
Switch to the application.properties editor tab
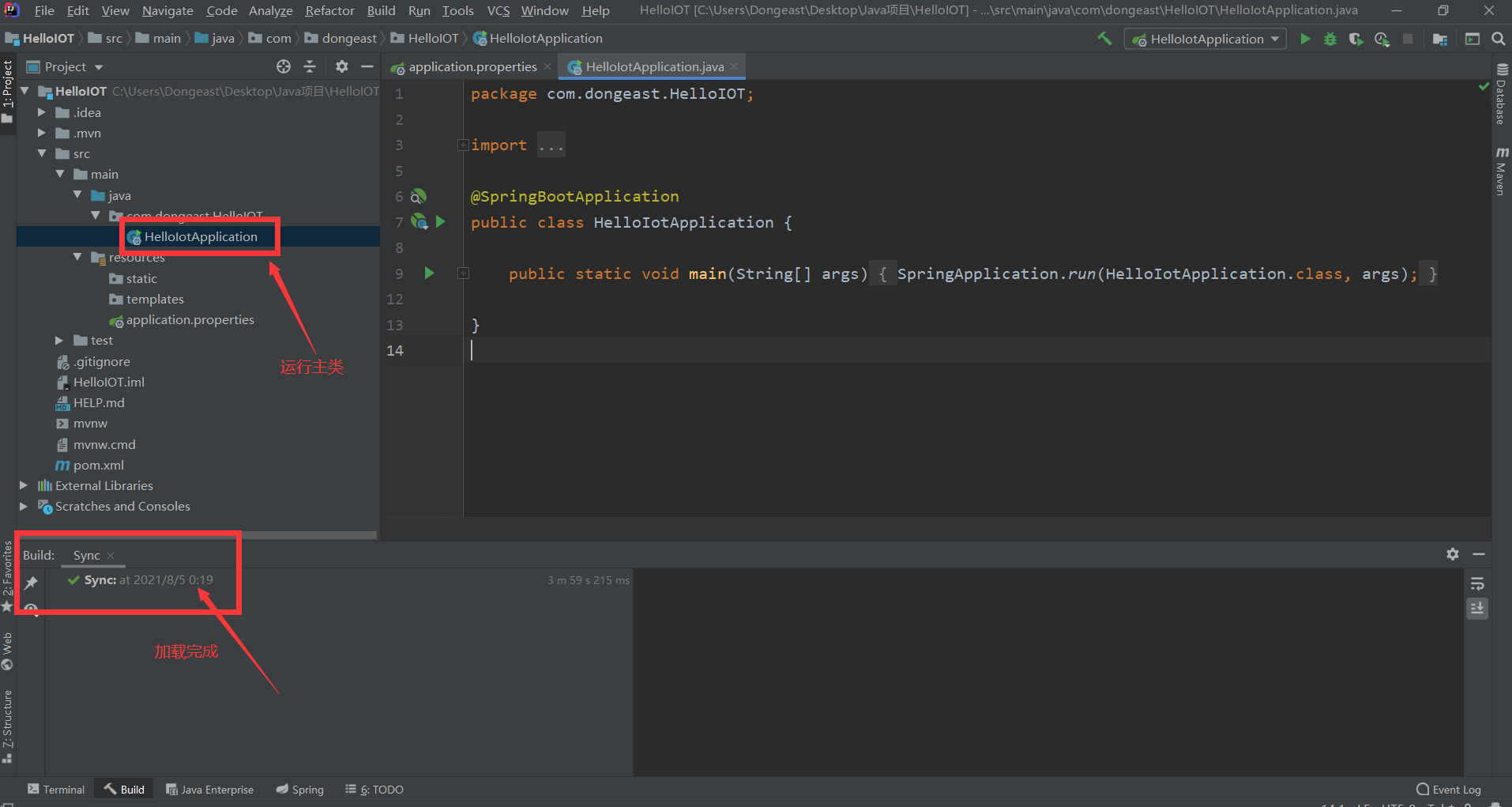coord(471,66)
